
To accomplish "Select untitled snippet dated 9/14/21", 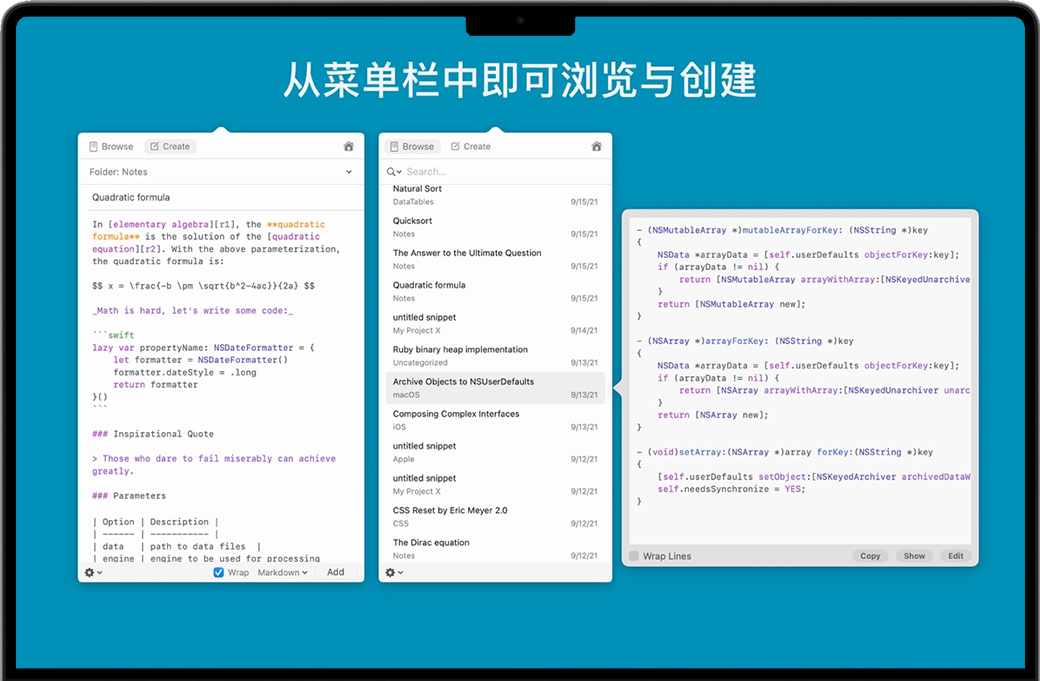I will point(495,324).
